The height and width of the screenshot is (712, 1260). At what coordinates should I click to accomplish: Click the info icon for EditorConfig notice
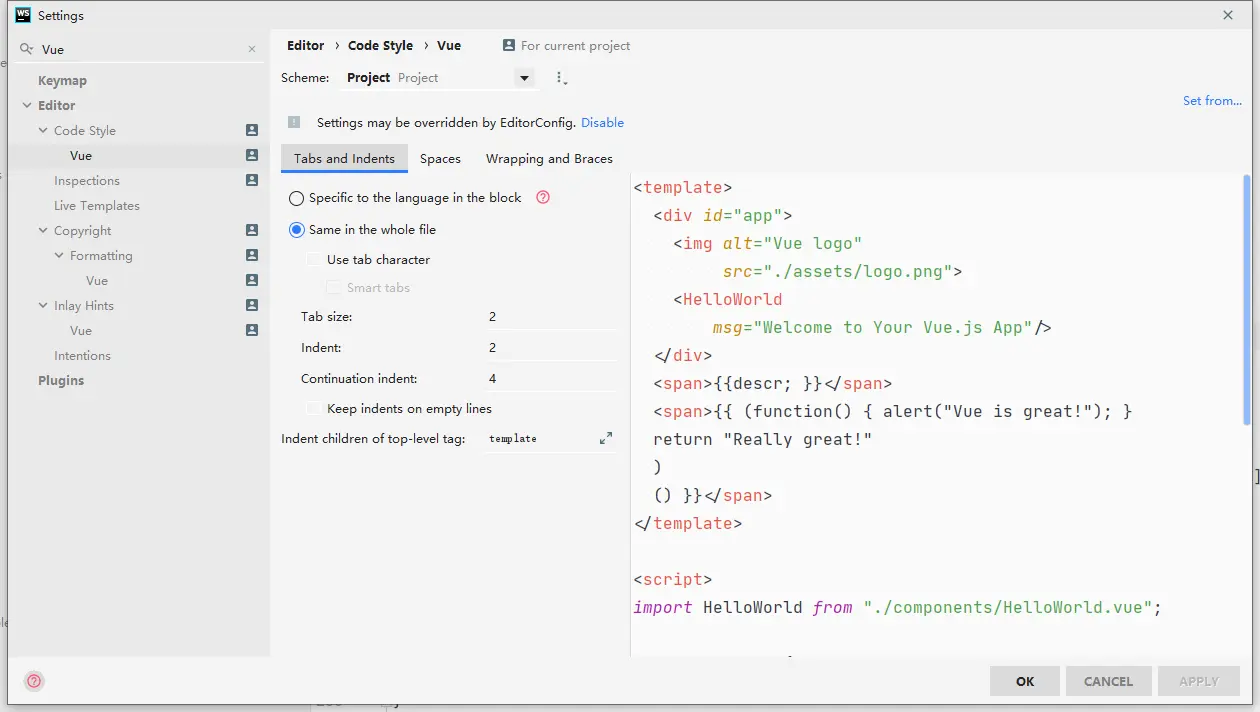[294, 122]
